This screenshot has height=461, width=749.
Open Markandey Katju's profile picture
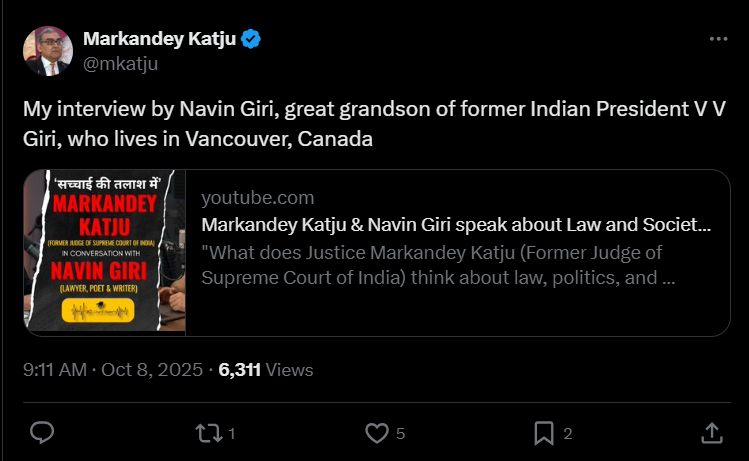[46, 50]
